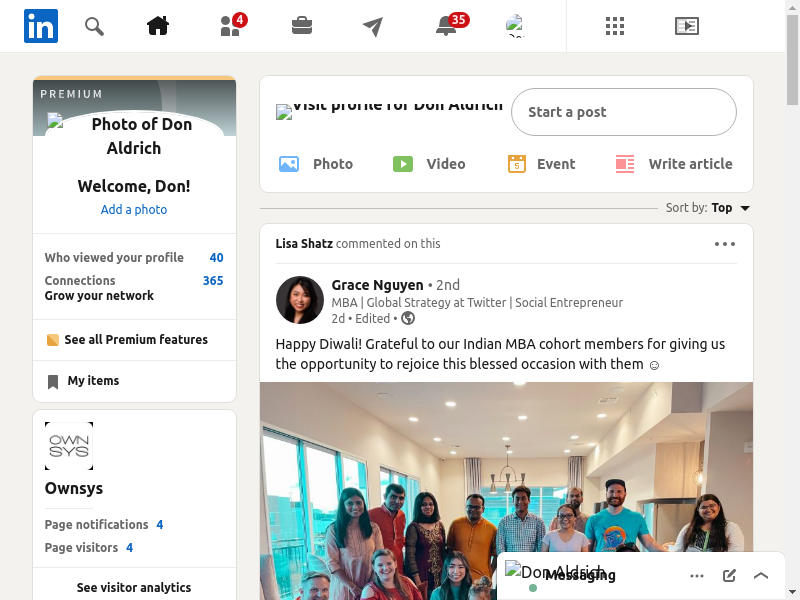
Task: Expand the Messaging panel chevron
Action: [x=761, y=576]
